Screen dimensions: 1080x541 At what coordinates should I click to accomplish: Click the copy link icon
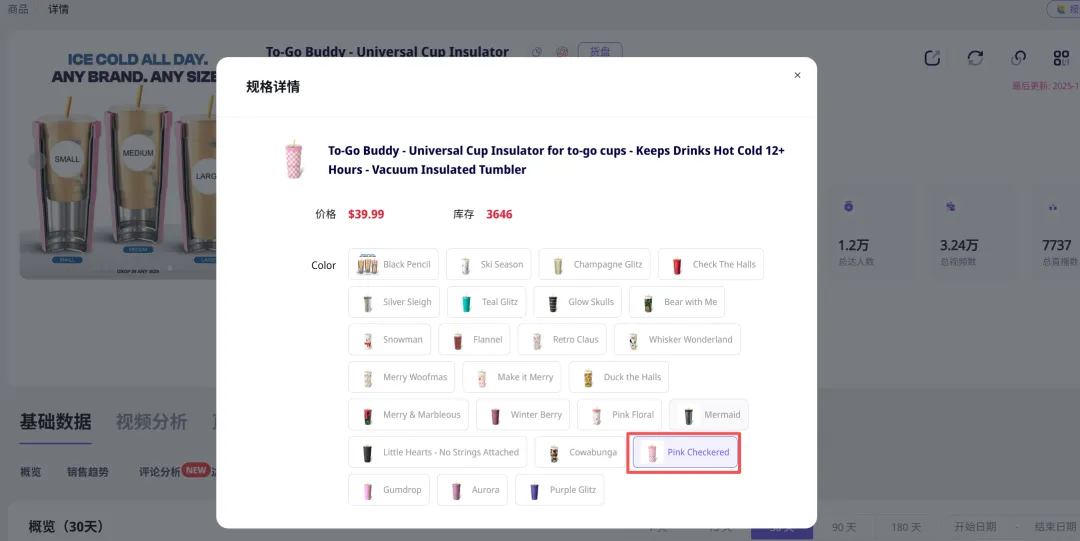point(1019,58)
